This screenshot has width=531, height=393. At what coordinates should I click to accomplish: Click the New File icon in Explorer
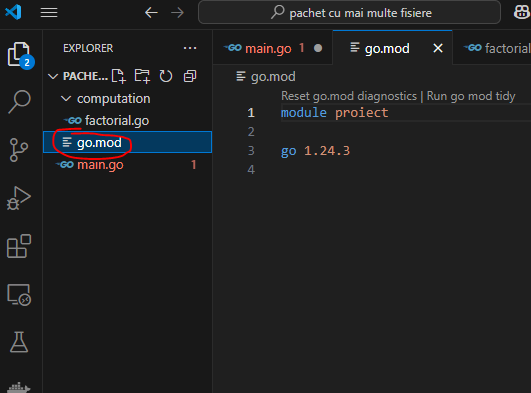119,76
